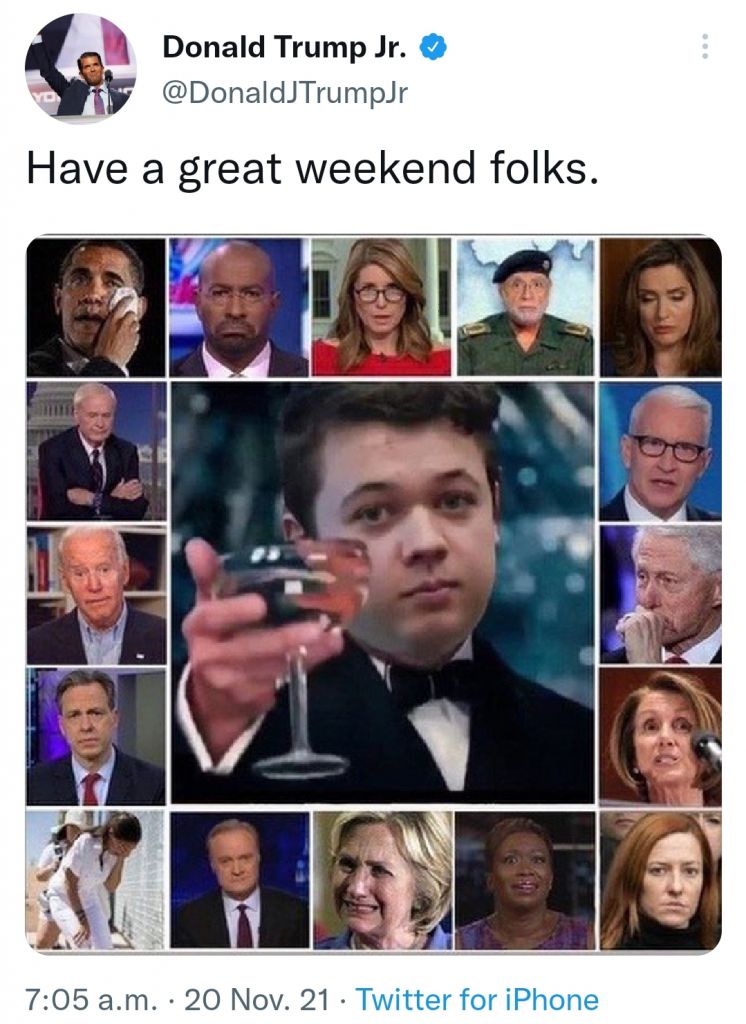Screen dimensions: 746x1024
Task: Click tile of person in white bending by fence
Action: pyautogui.click(x=96, y=880)
